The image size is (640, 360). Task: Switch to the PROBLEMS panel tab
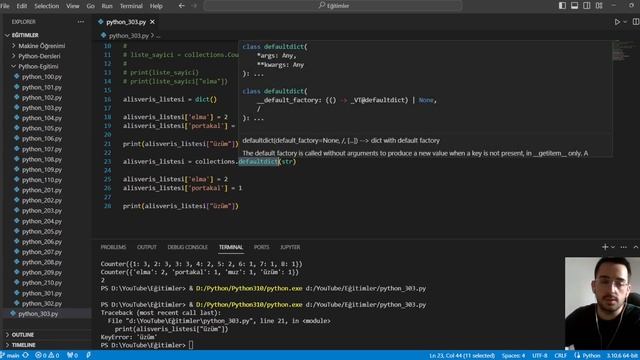113,247
